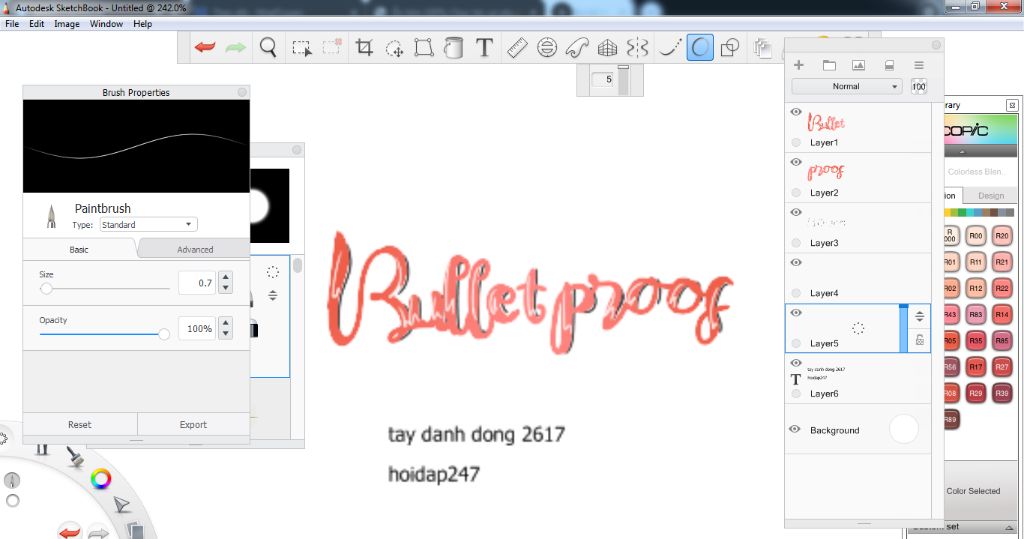The width and height of the screenshot is (1024, 539).
Task: Click the Opacity slider handle
Action: pos(164,334)
